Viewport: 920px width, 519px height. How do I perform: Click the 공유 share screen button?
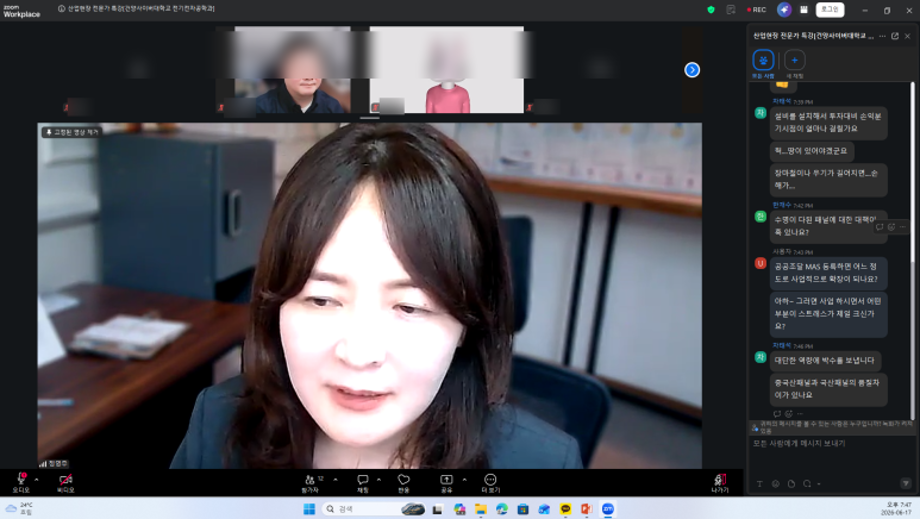click(447, 483)
